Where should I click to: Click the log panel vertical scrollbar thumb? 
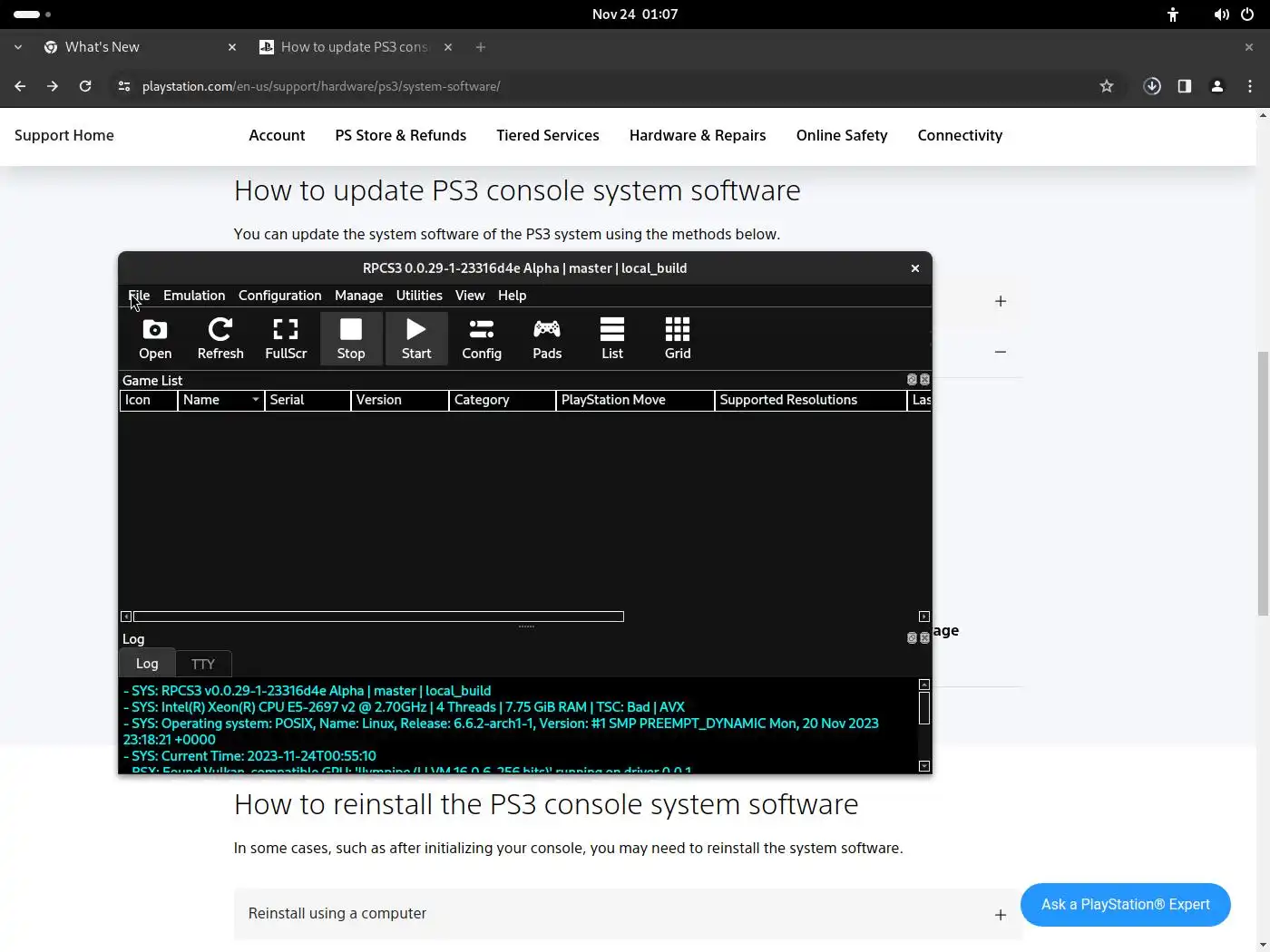(x=924, y=708)
